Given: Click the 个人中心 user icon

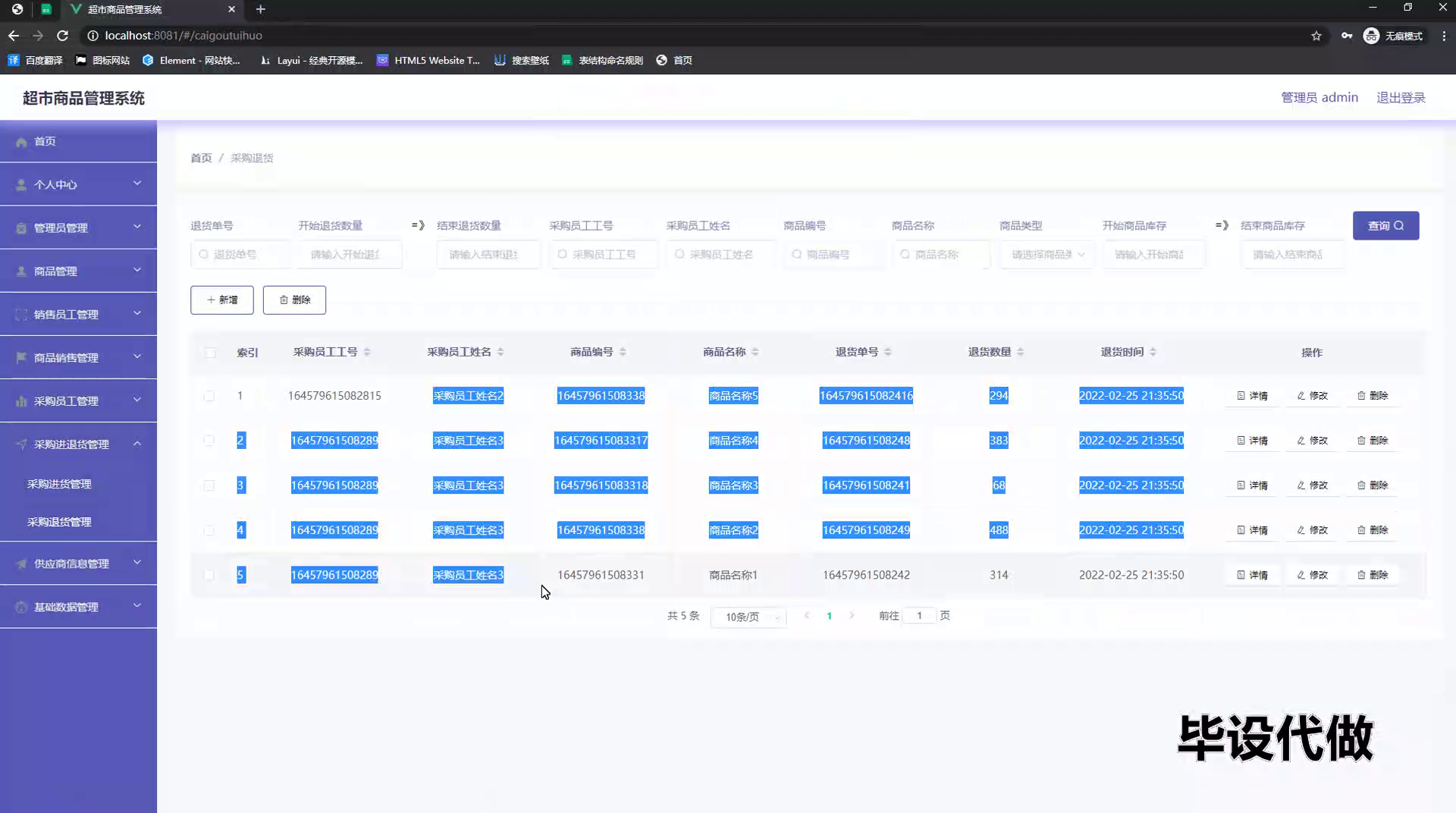Looking at the screenshot, I should [21, 184].
